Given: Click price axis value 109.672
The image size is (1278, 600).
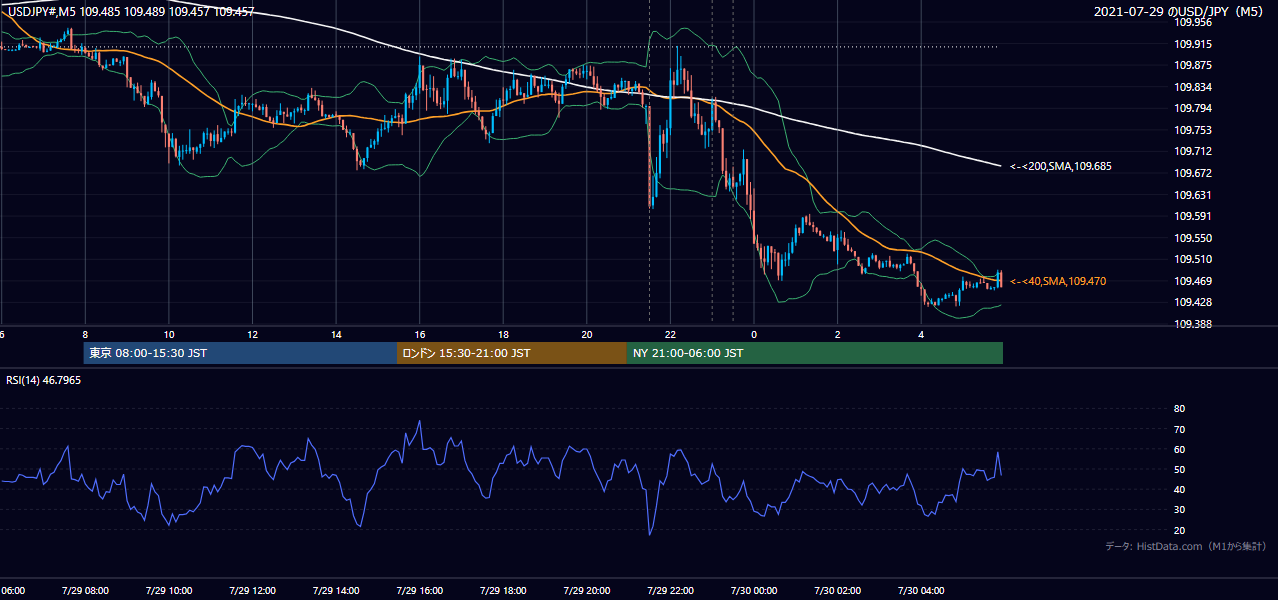Looking at the screenshot, I should point(1193,173).
